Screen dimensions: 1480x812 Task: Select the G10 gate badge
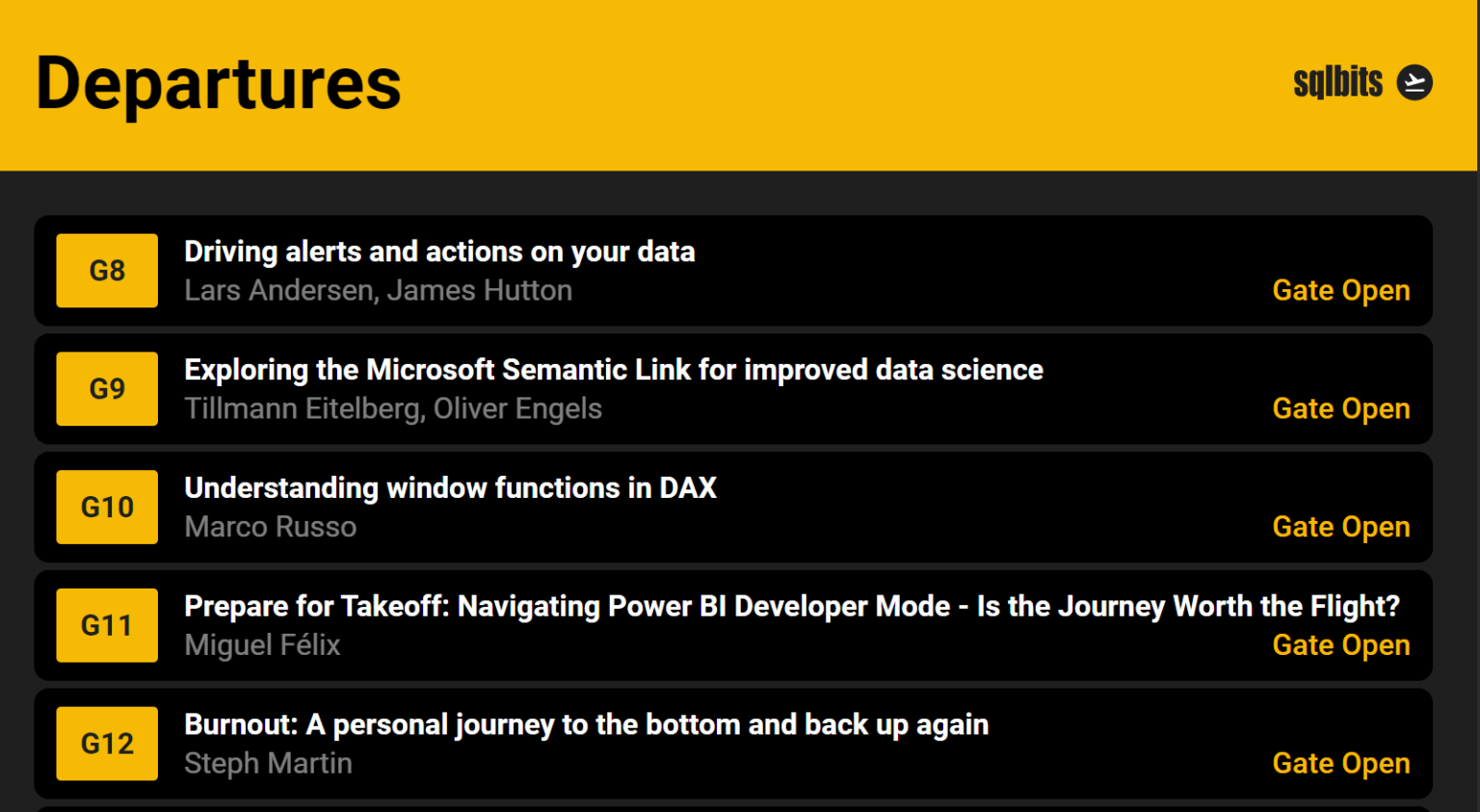106,507
